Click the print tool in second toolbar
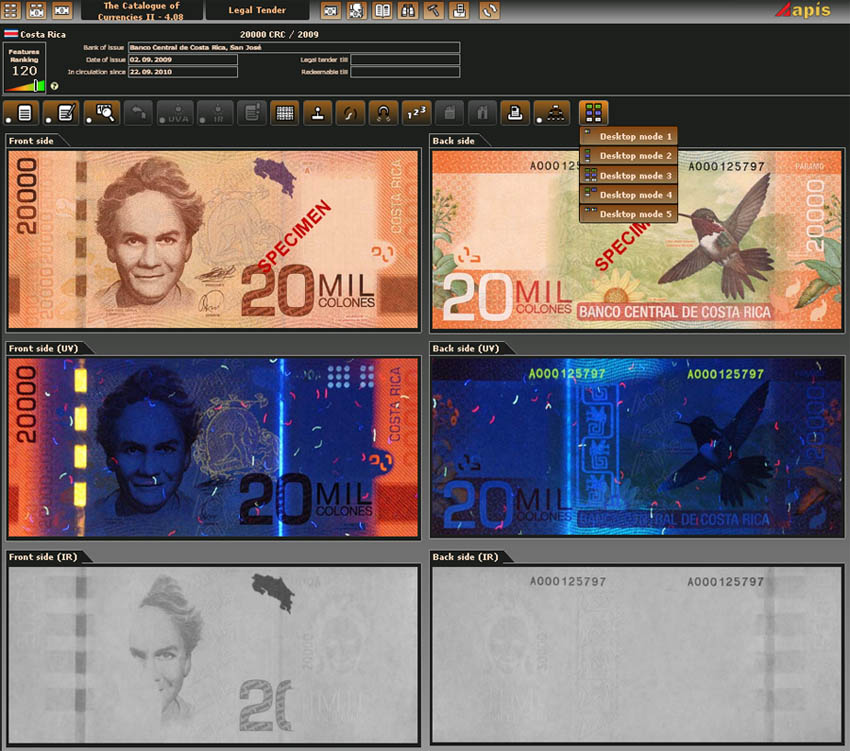 (515, 113)
